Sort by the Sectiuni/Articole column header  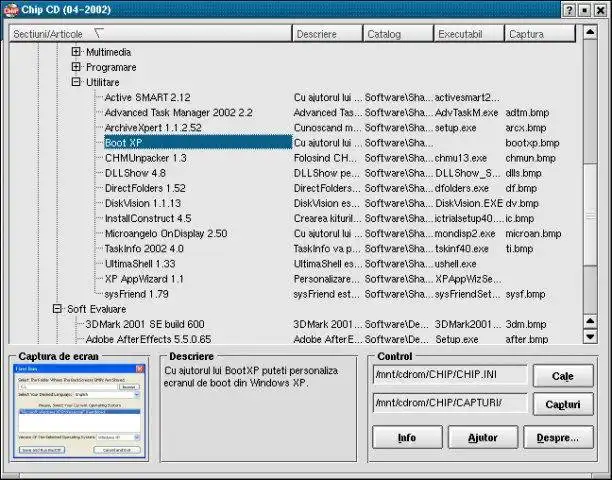[x=150, y=34]
